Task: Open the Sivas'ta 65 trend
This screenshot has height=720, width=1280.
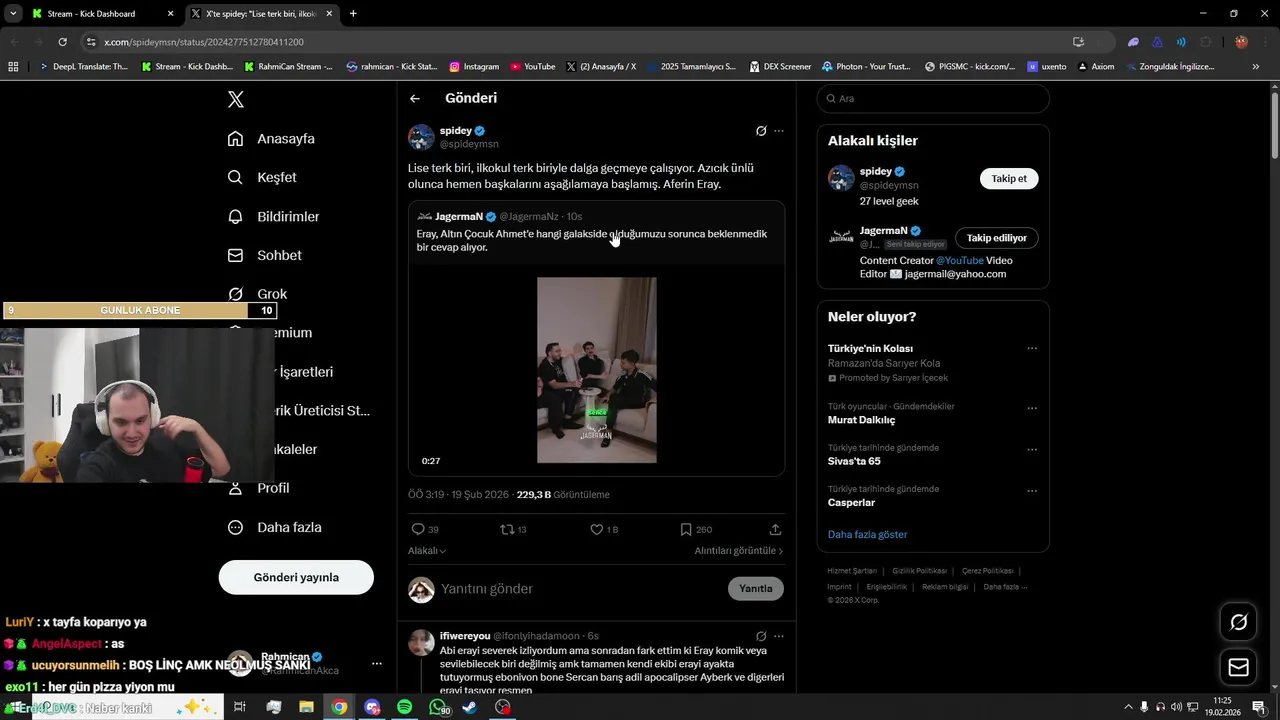Action: click(x=854, y=461)
